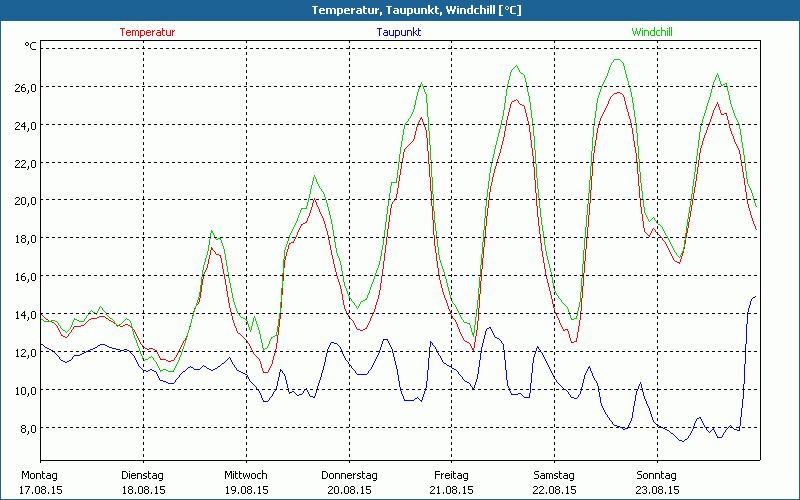Viewport: 800px width, 500px height.
Task: Click the blue Taupunkt legend label
Action: coord(399,32)
